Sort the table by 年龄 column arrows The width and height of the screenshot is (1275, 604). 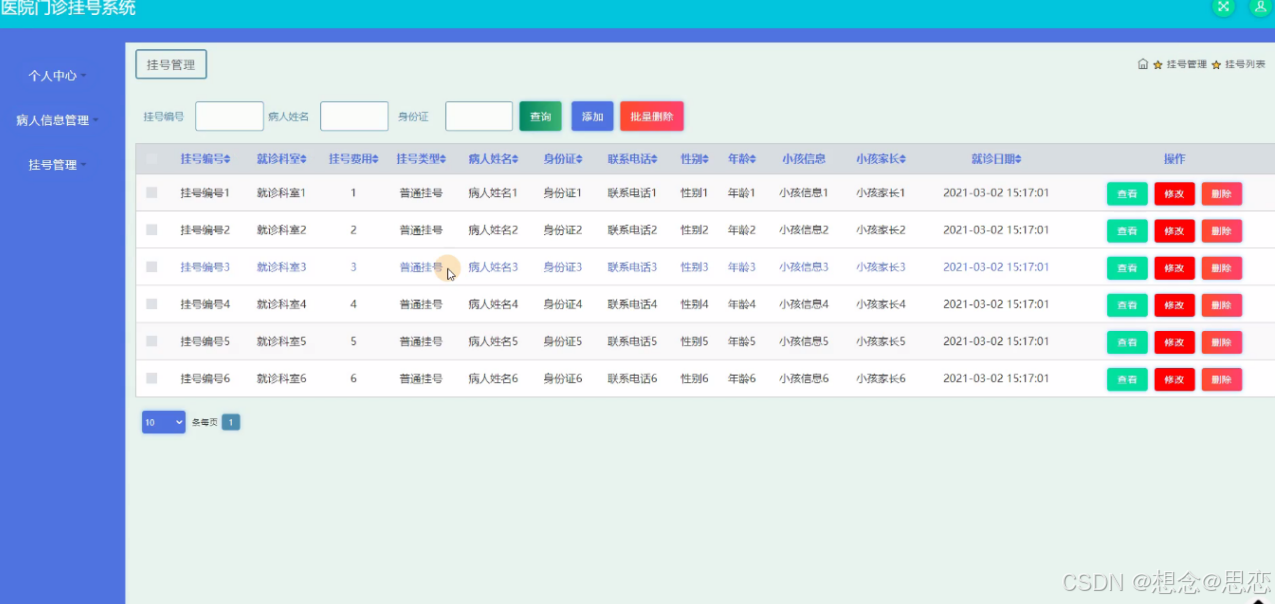coord(754,159)
